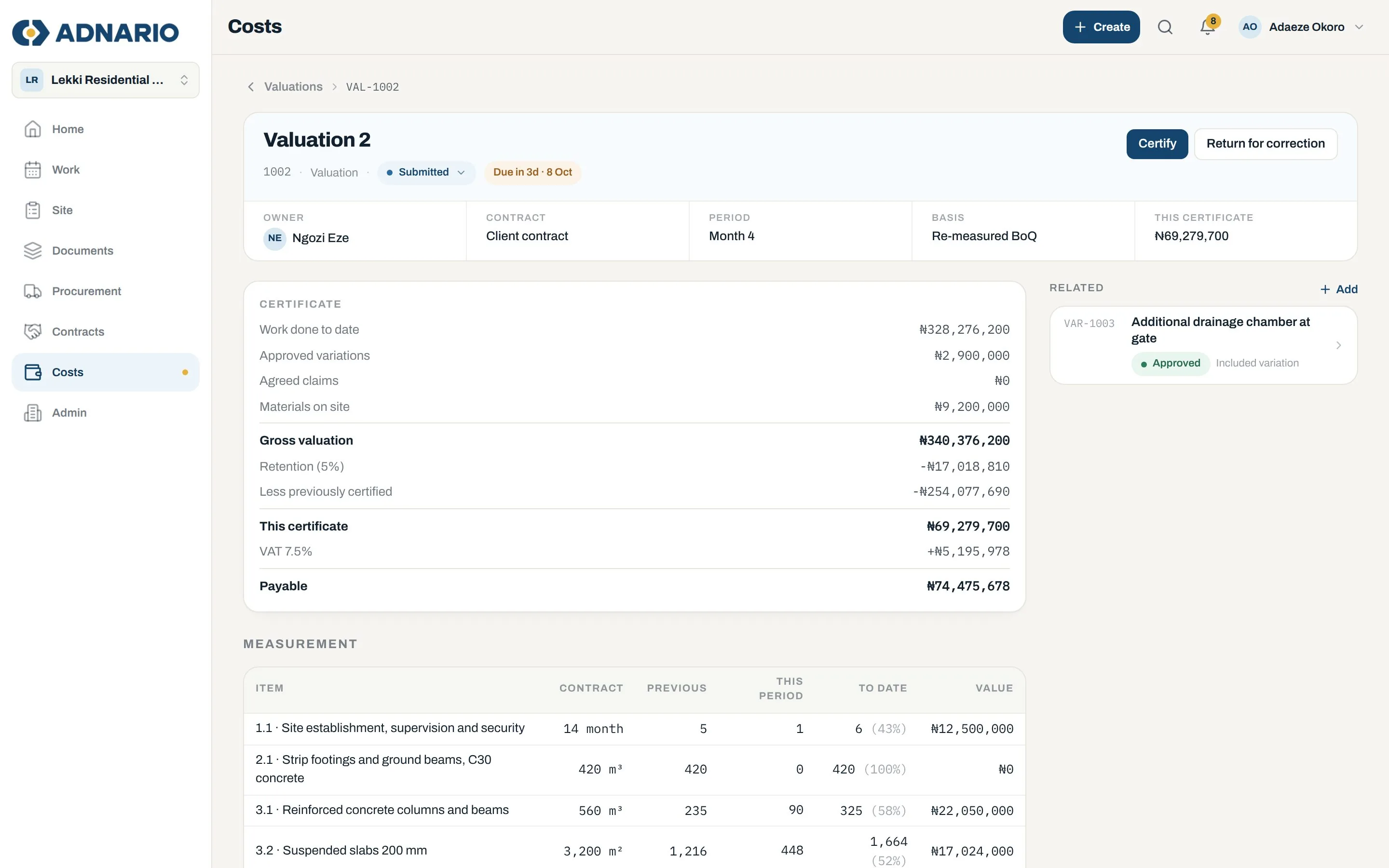Click the LR project badge
Screen dimensions: 1389x868
[31, 80]
